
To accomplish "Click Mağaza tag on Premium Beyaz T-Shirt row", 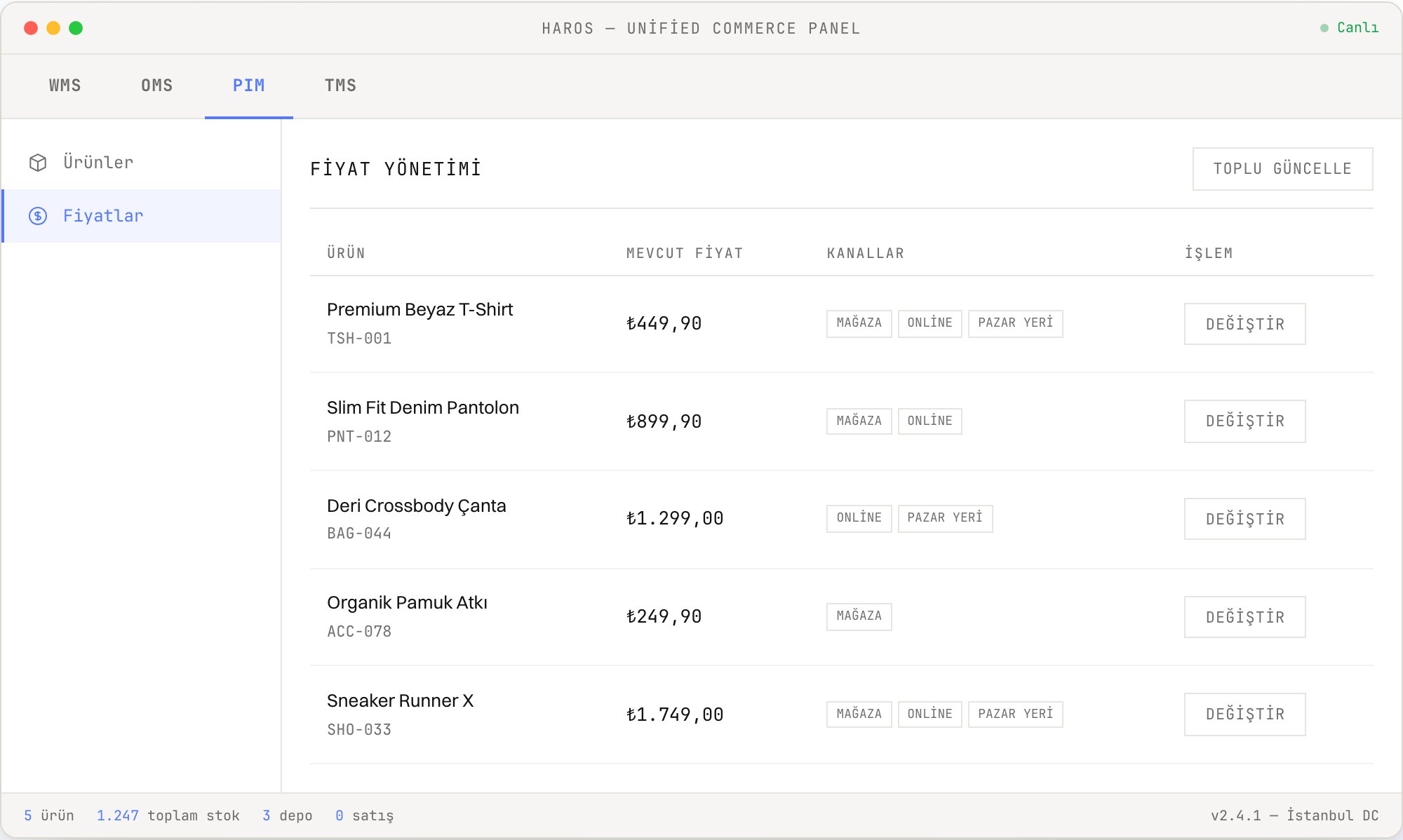I will pos(859,323).
